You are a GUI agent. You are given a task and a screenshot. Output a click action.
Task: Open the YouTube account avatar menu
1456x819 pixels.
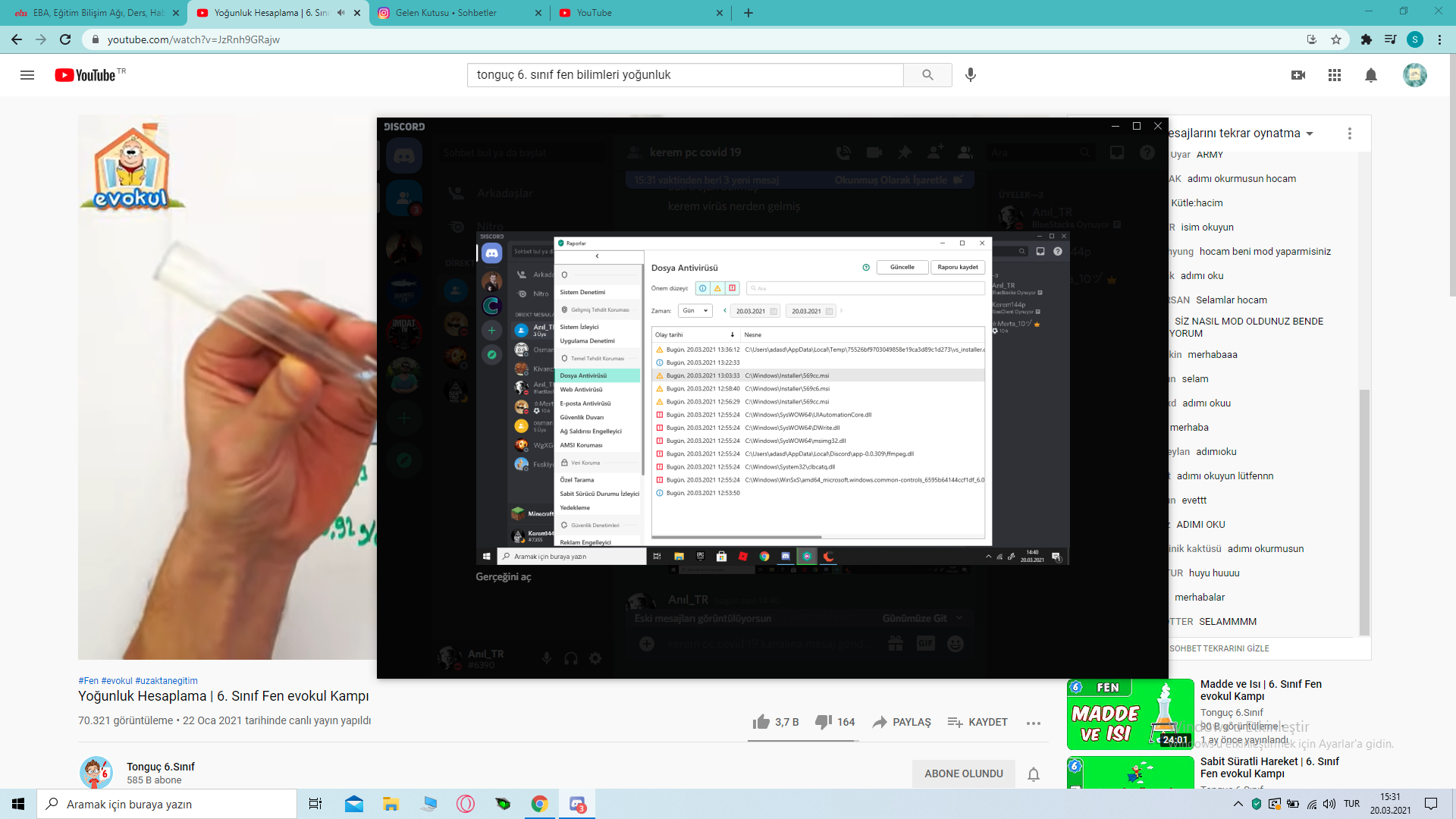pyautogui.click(x=1415, y=75)
